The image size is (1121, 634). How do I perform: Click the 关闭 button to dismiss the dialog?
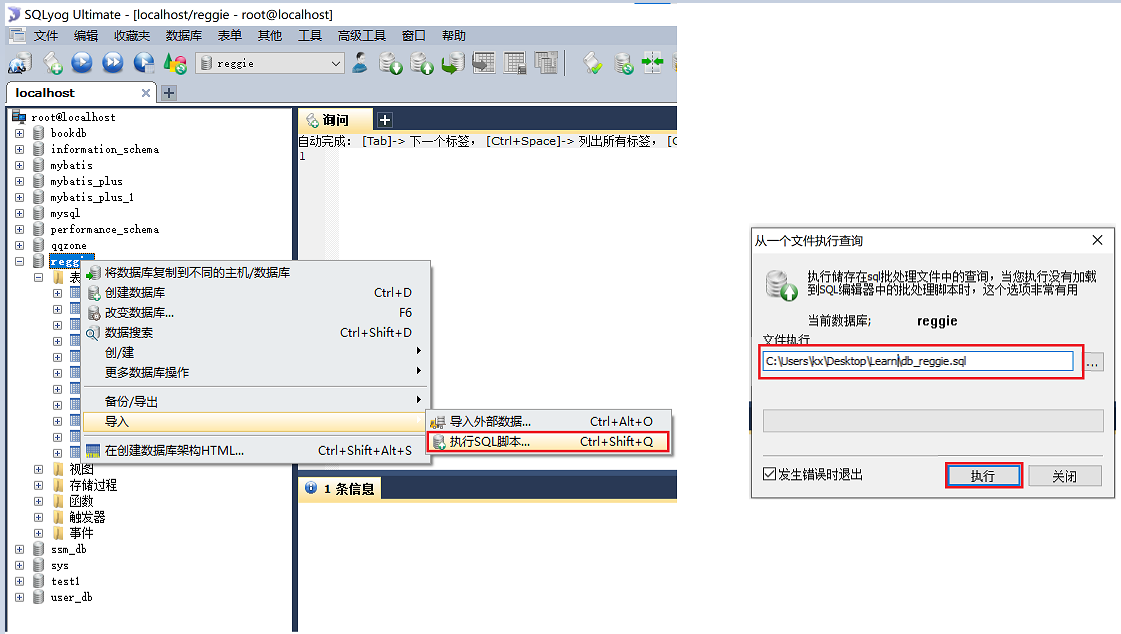[1064, 476]
